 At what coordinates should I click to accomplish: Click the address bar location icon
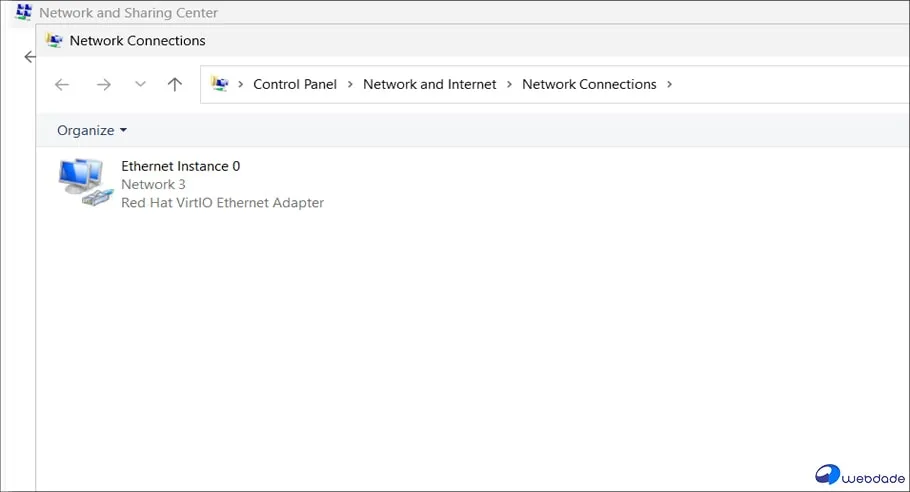tap(220, 85)
